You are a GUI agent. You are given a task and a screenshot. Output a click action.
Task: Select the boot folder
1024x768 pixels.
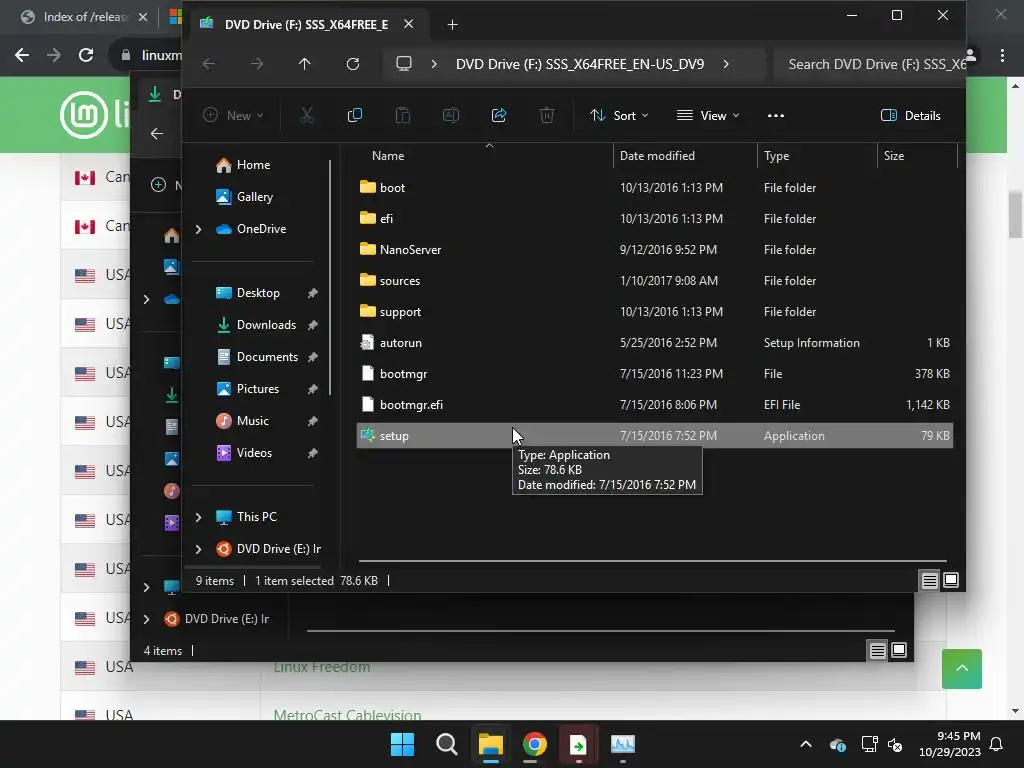tap(654, 187)
